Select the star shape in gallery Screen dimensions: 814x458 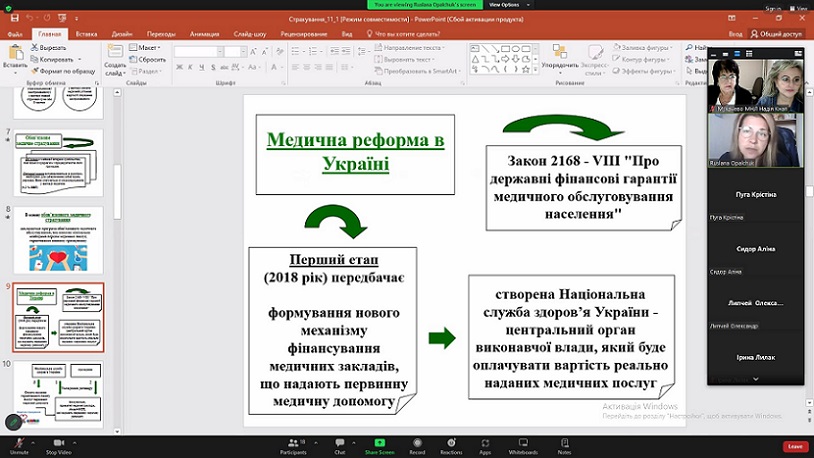click(525, 69)
